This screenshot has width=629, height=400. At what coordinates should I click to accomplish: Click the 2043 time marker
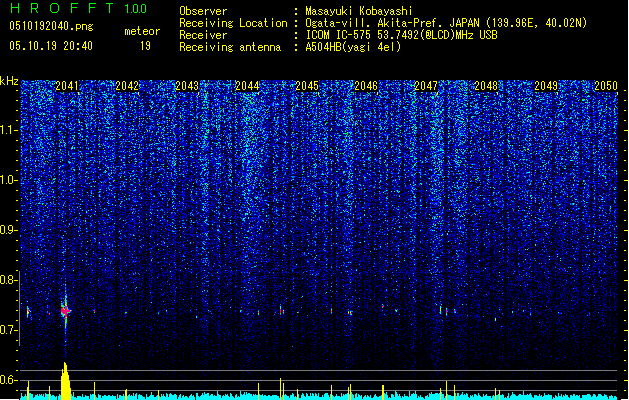pos(187,86)
